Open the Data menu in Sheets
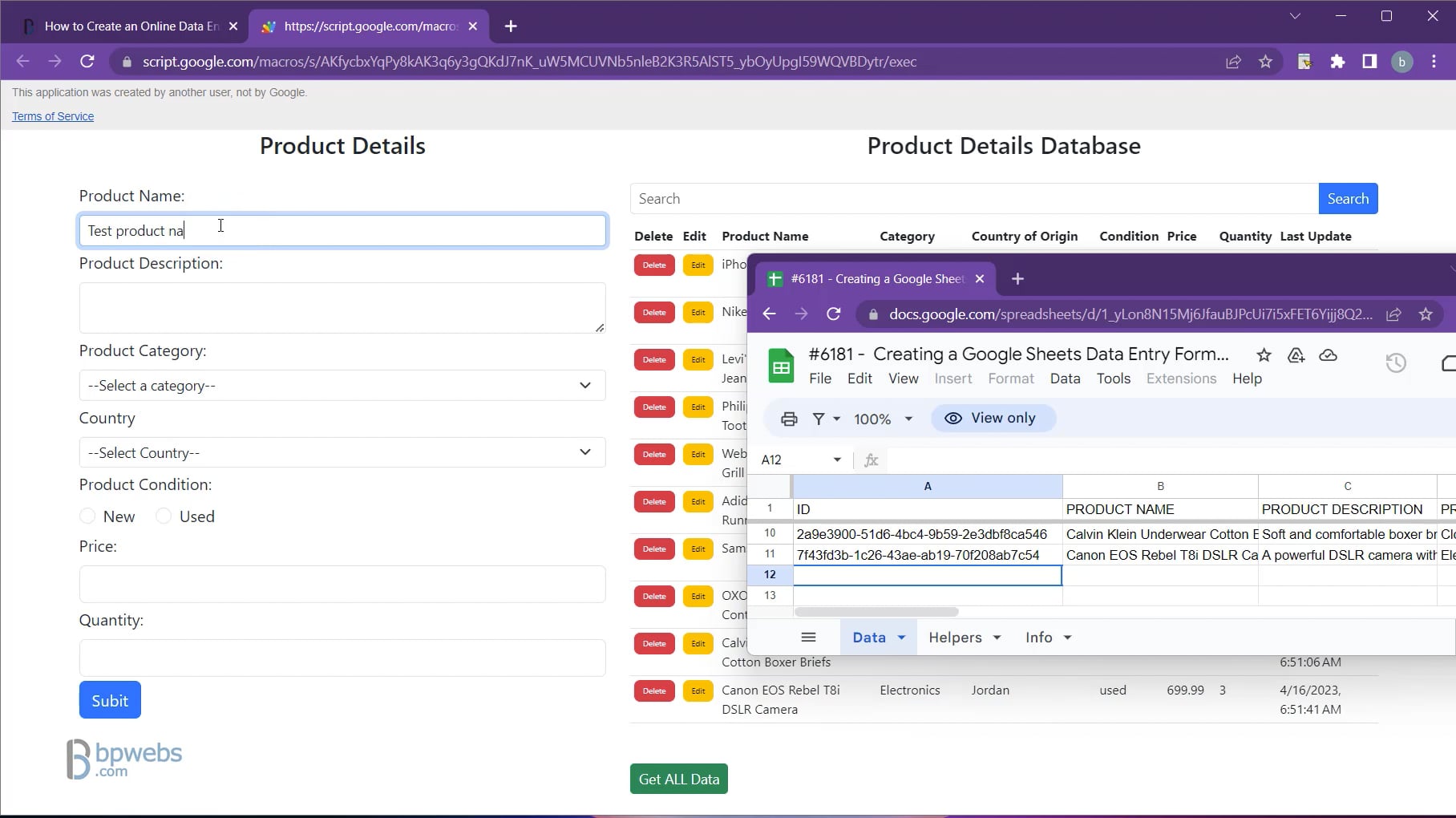The height and width of the screenshot is (818, 1456). click(1065, 379)
